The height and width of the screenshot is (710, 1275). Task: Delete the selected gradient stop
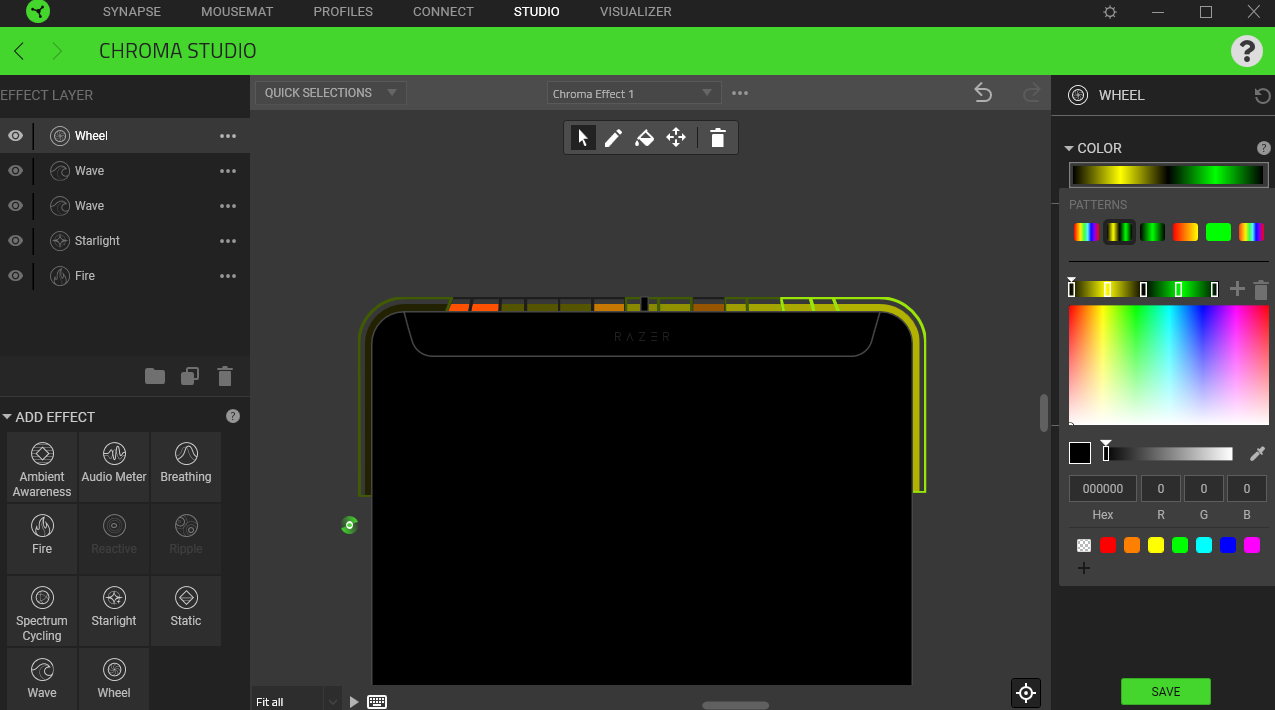tap(1261, 290)
